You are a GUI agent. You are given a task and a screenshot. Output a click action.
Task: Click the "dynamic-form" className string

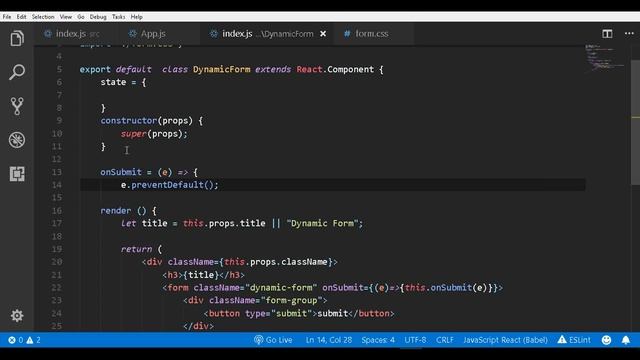tap(281, 288)
